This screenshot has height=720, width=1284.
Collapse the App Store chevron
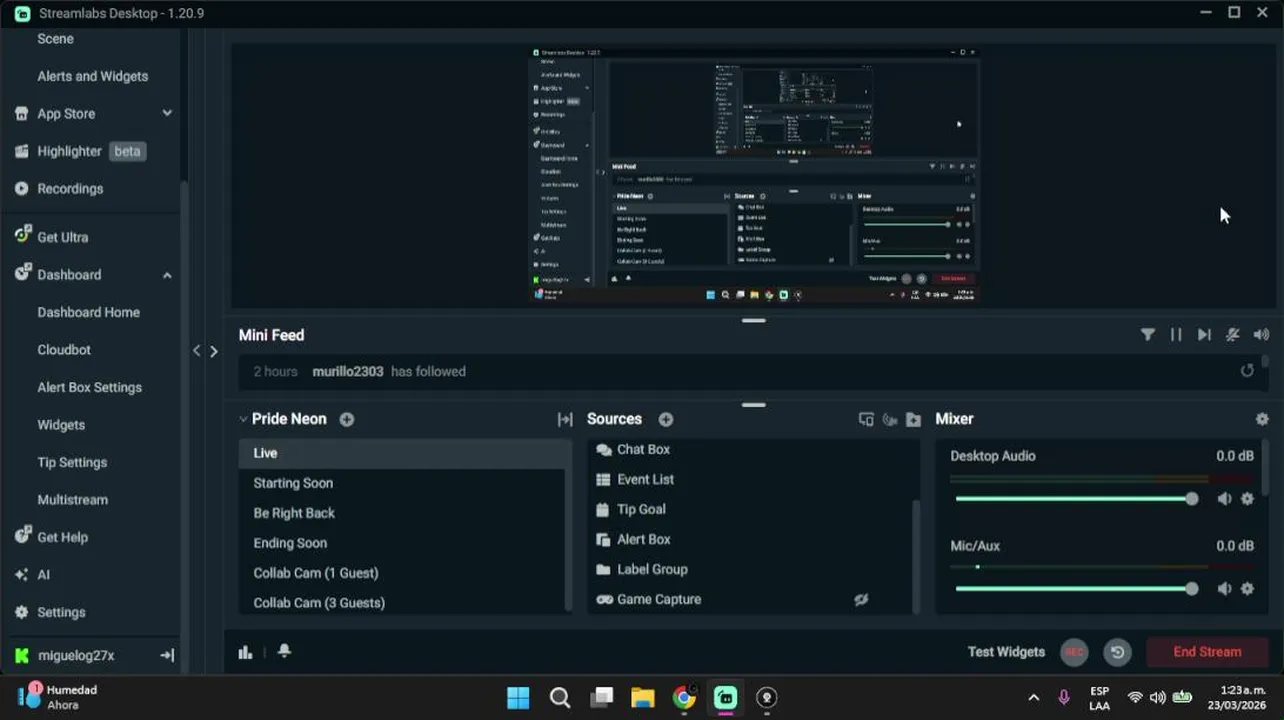[167, 114]
